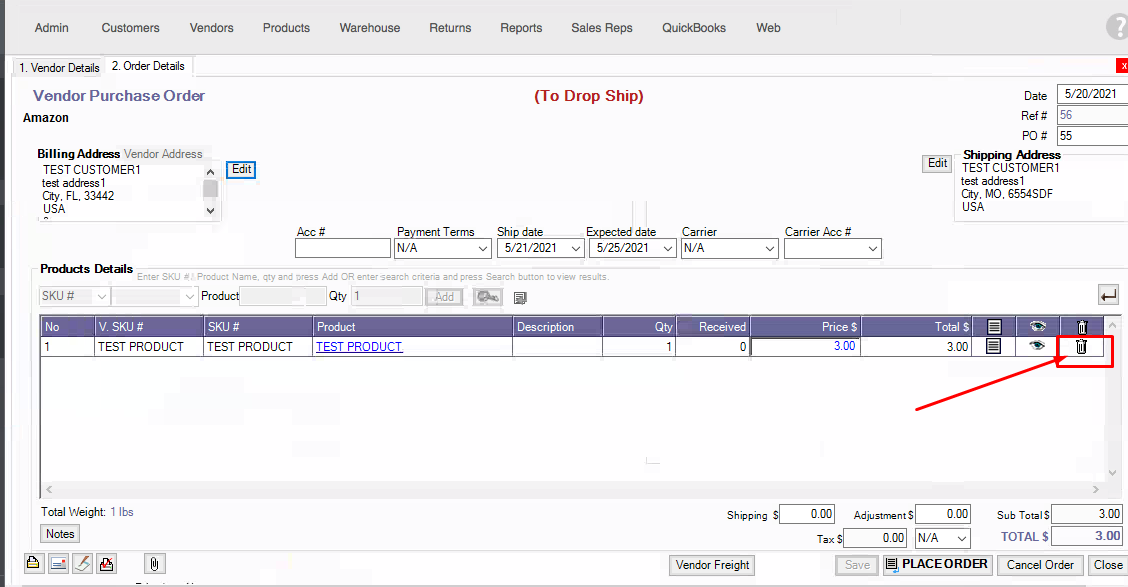1128x587 pixels.
Task: Delete the TEST PRODUCT row using trash icon
Action: (1081, 347)
